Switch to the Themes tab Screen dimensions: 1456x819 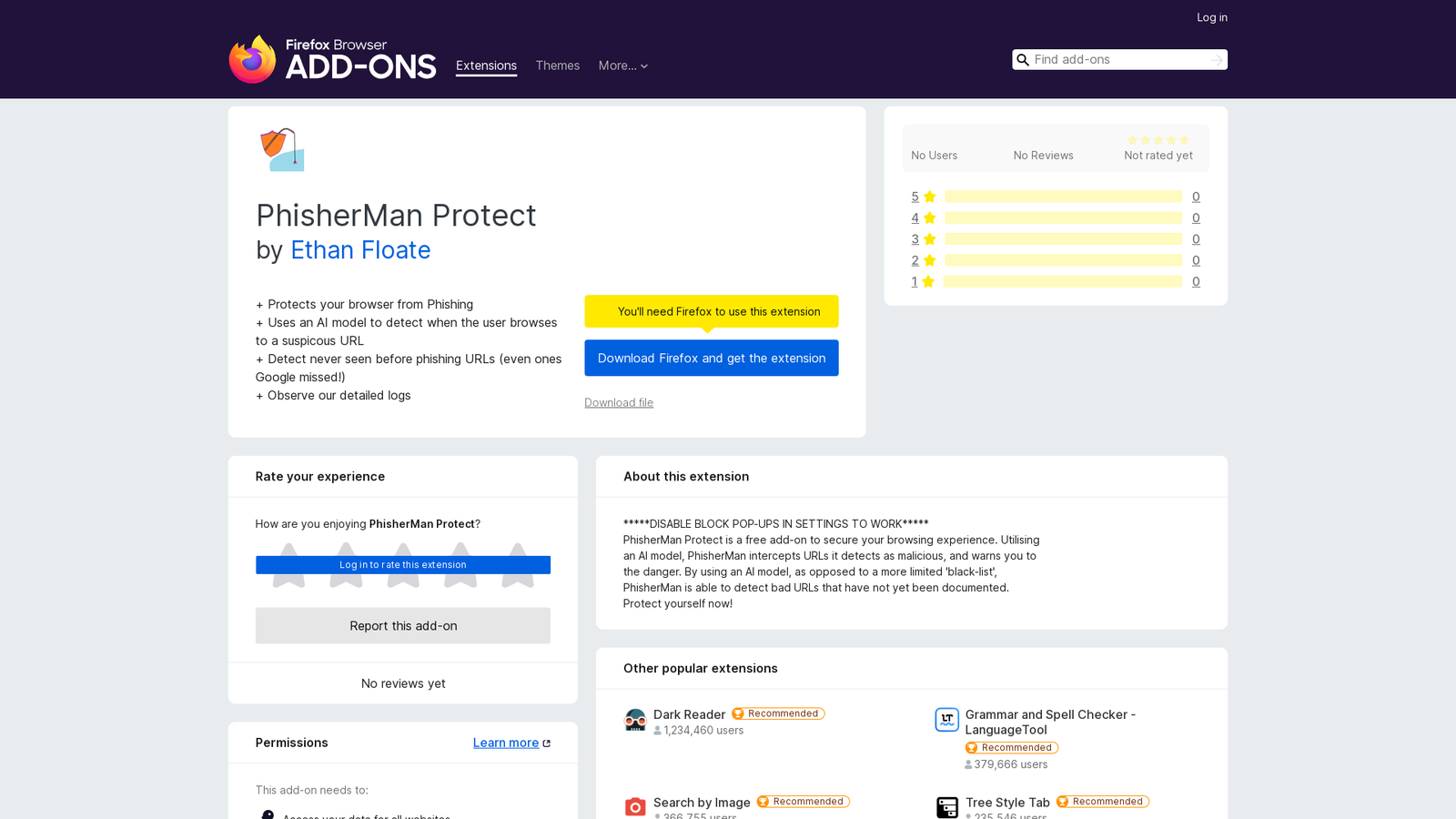click(558, 66)
